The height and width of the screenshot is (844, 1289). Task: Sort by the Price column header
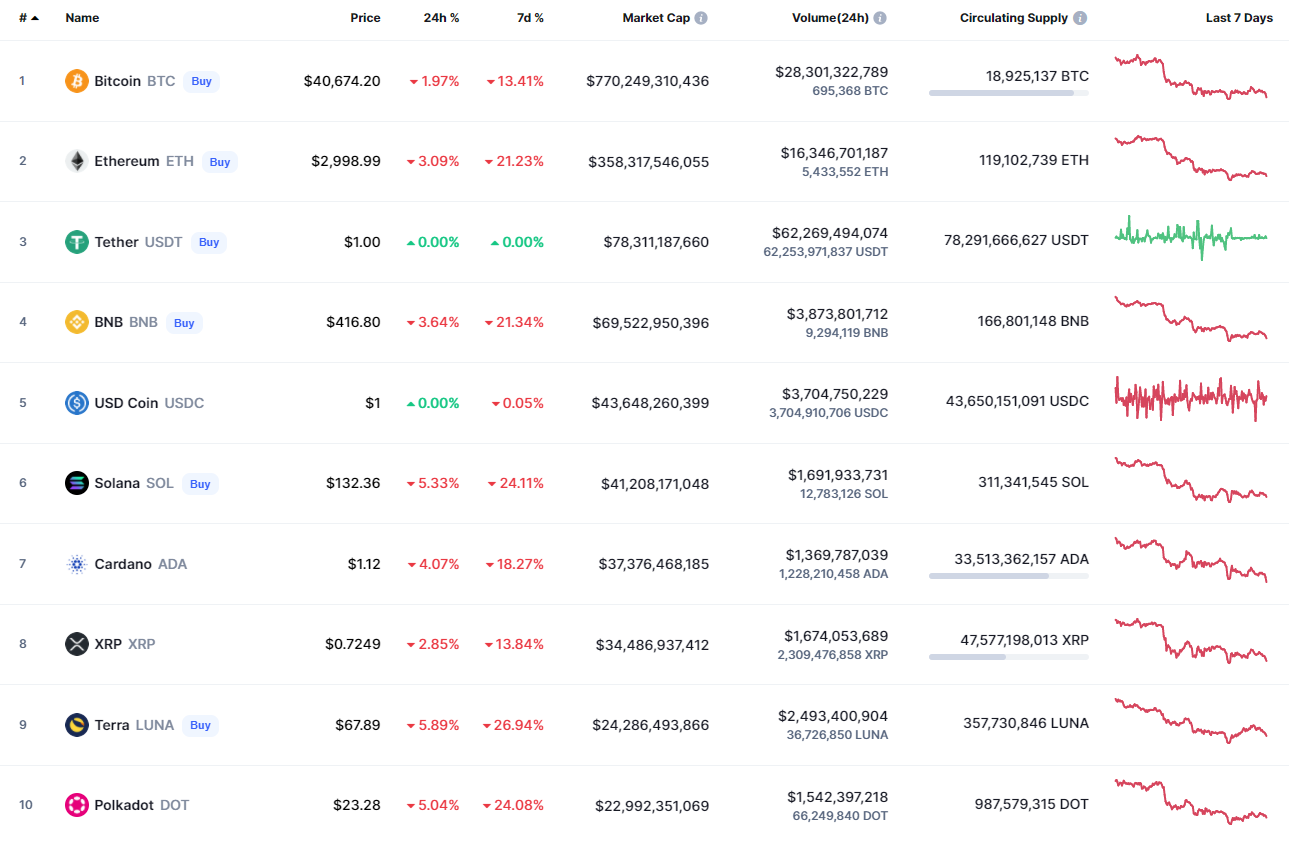(x=365, y=18)
